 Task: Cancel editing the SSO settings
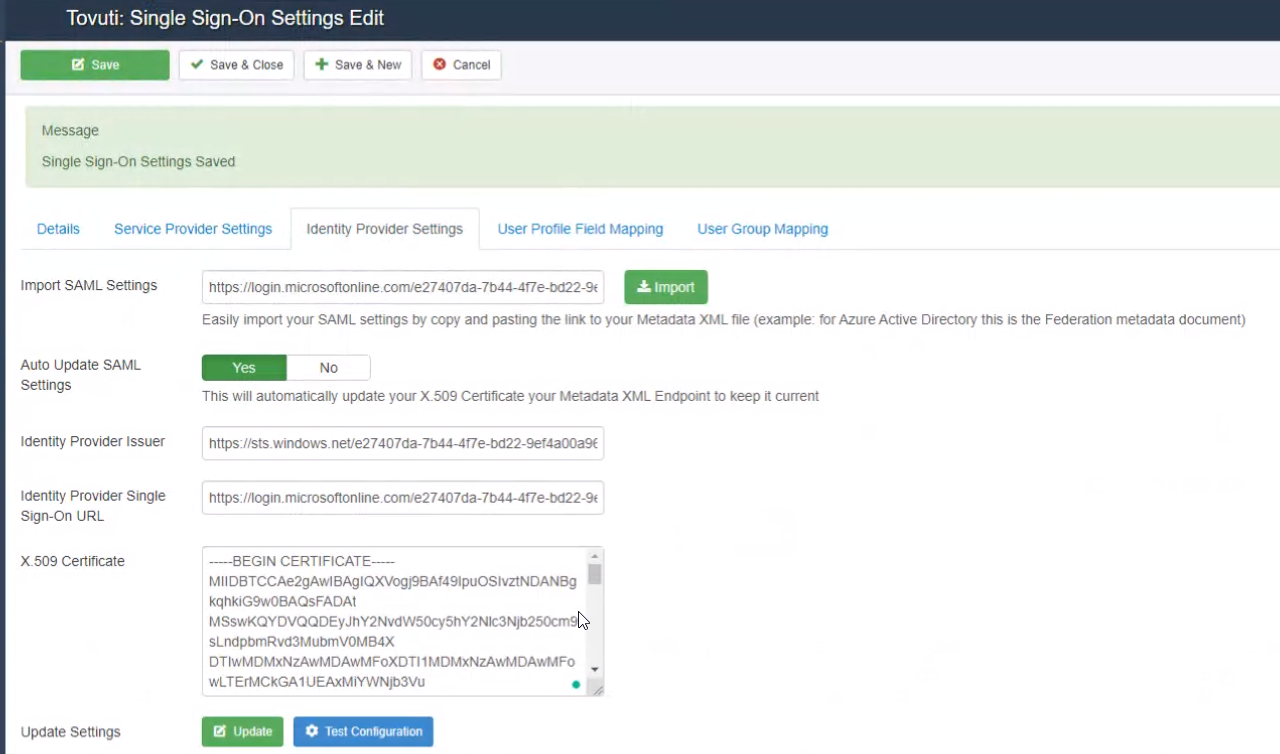pyautogui.click(x=461, y=65)
